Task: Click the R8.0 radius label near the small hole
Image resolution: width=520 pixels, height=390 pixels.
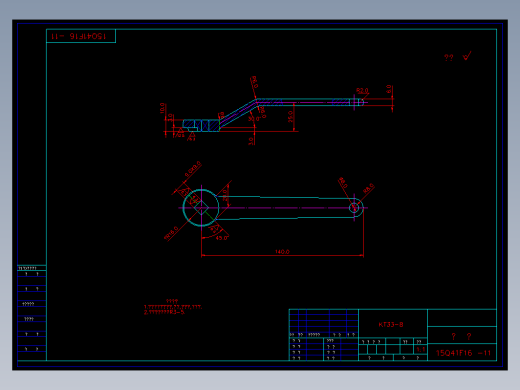Action: (368, 188)
